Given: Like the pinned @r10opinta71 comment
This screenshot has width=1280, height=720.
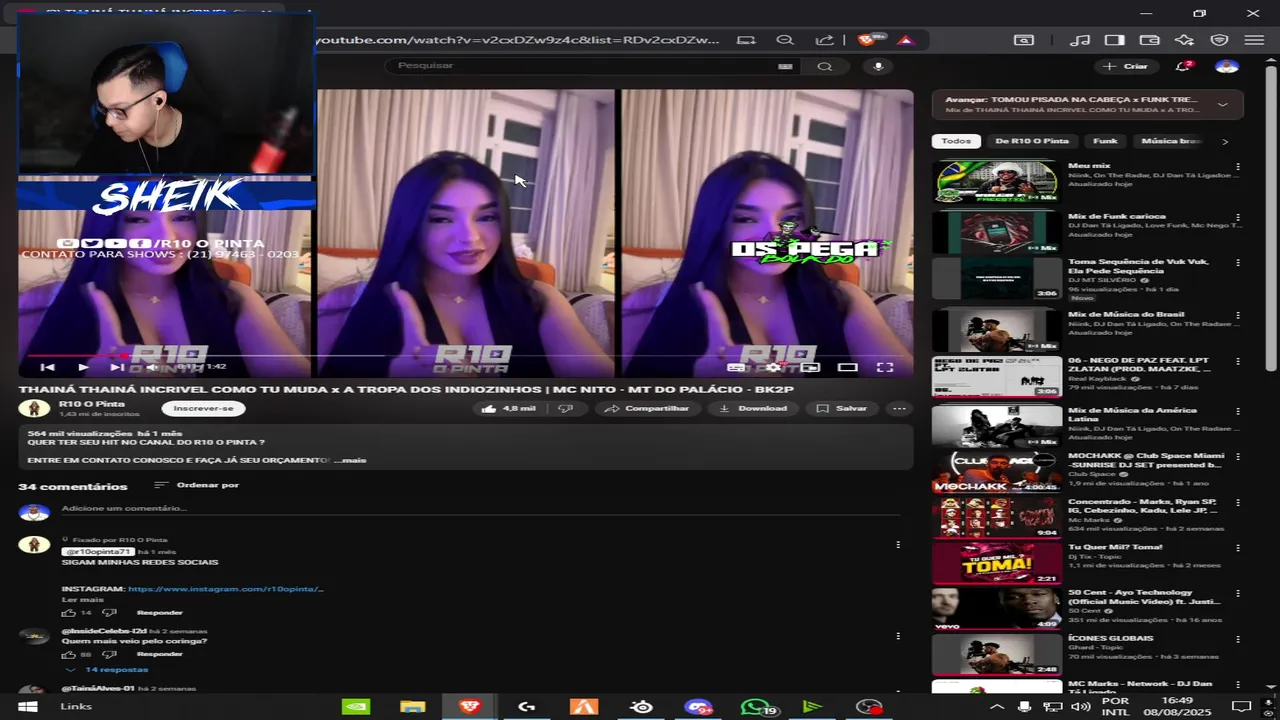Looking at the screenshot, I should click(x=69, y=612).
